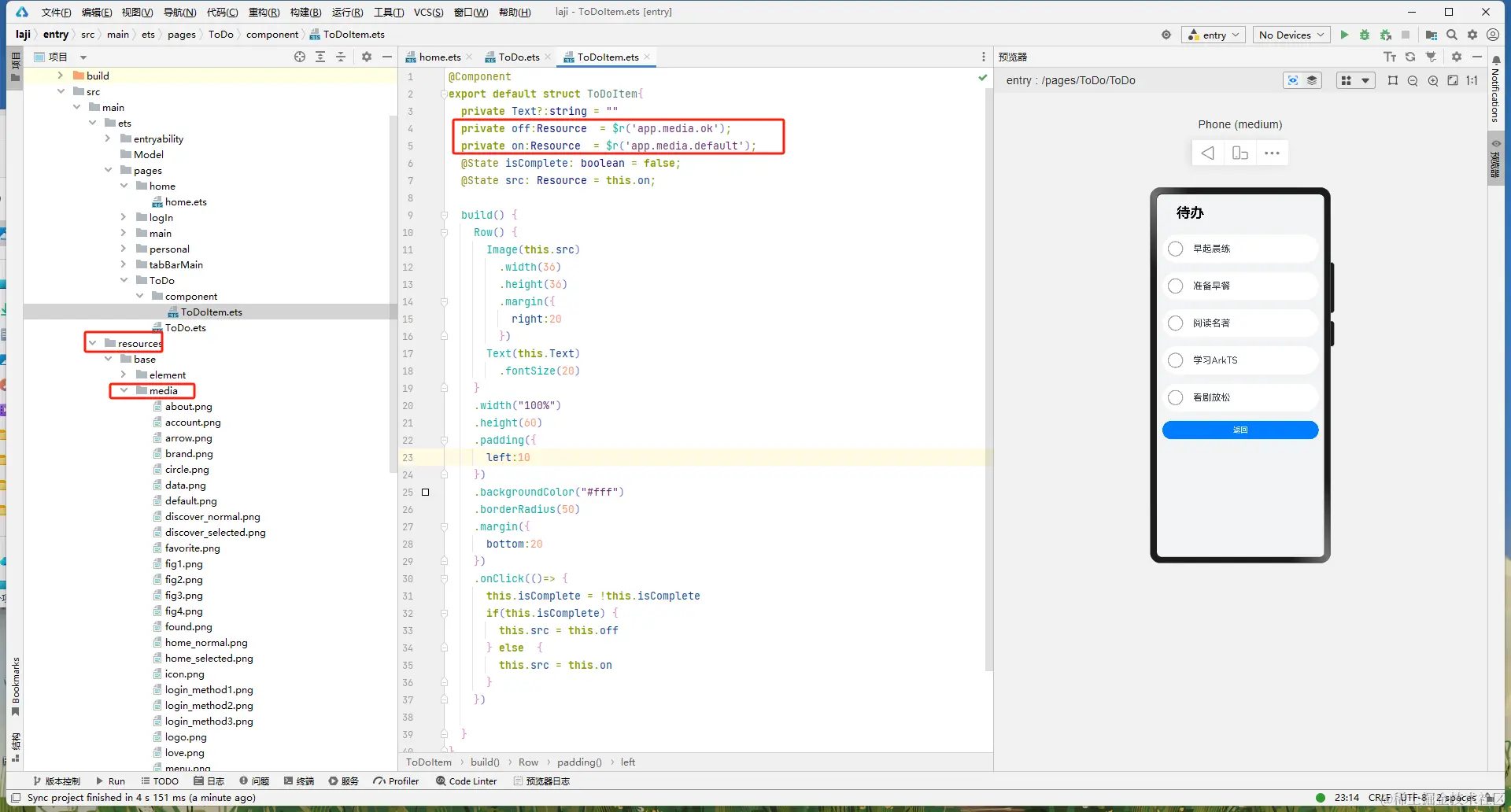Click the Row breadcrumb in editor footer
The image size is (1511, 812).
click(x=528, y=762)
